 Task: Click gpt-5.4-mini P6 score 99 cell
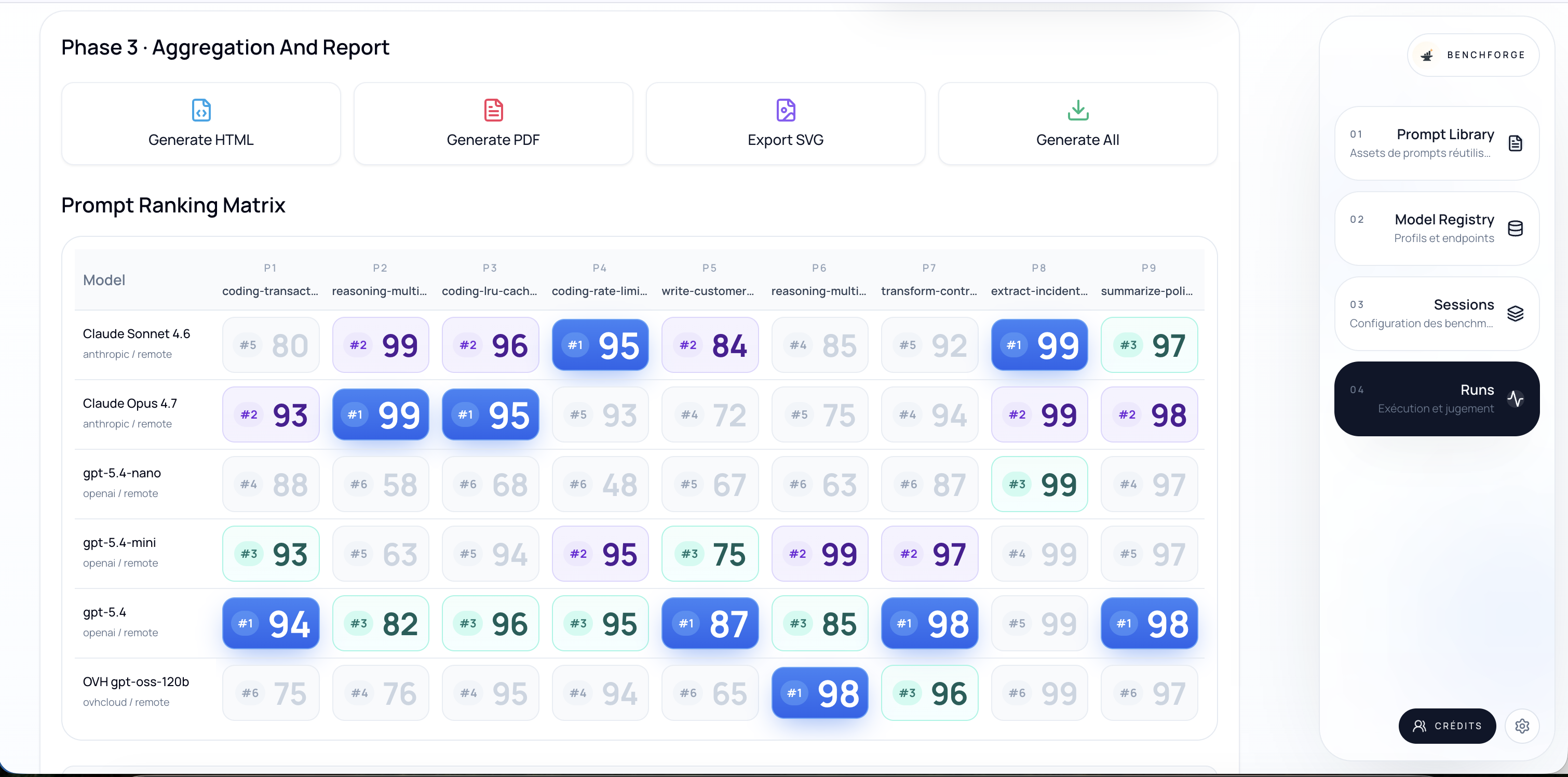820,554
